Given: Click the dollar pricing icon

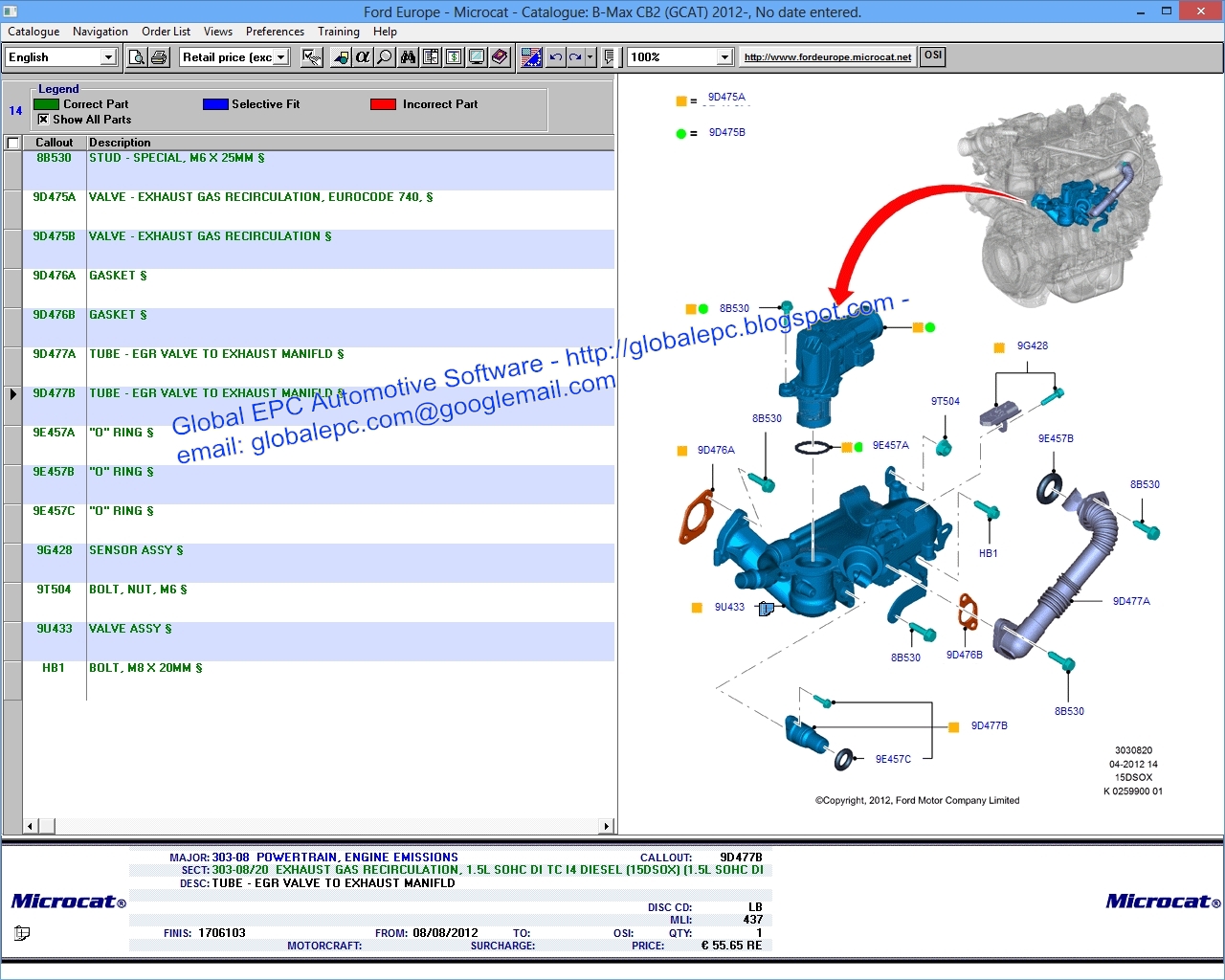Looking at the screenshot, I should (x=453, y=56).
